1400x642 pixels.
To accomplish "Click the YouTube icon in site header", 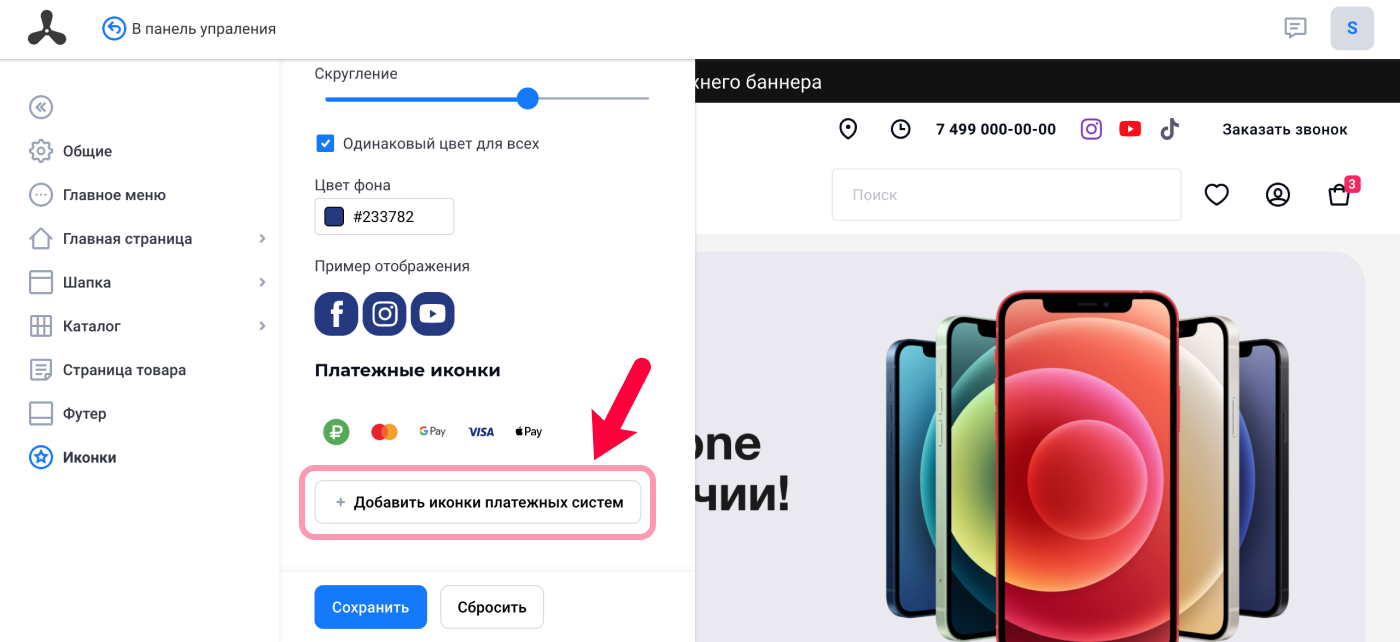I will [1130, 129].
